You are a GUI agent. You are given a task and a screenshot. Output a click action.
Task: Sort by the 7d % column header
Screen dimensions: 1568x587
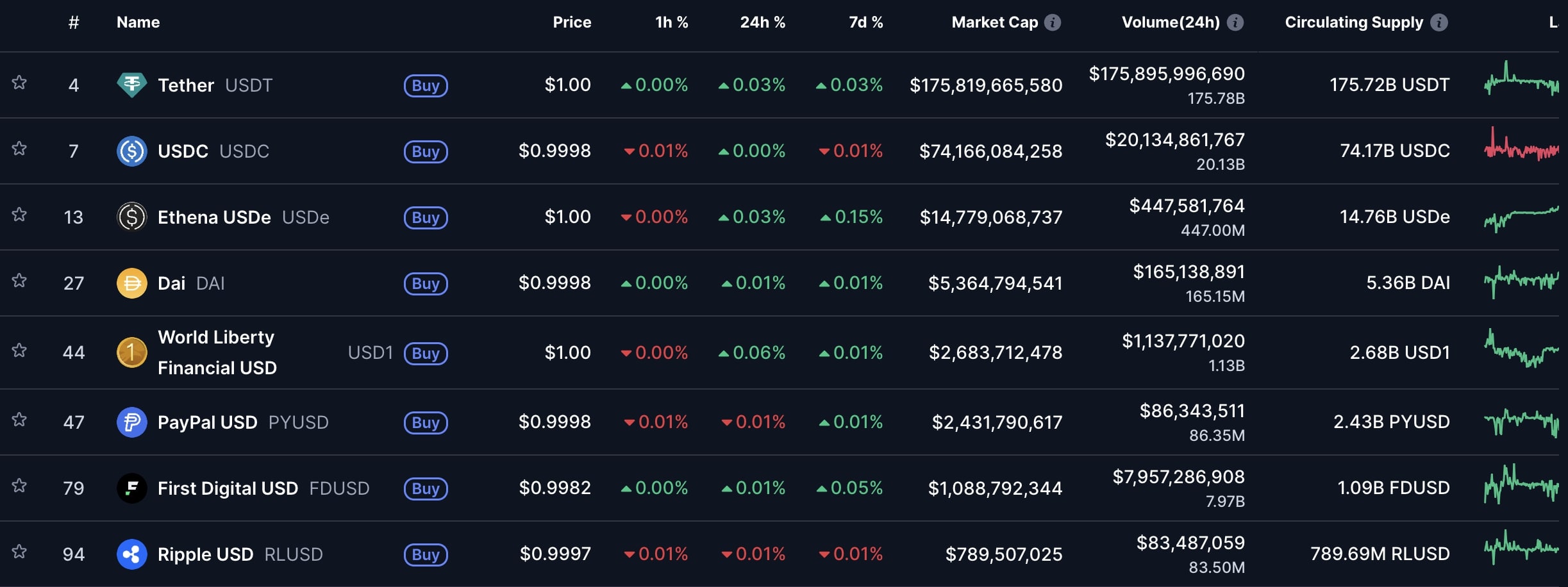coord(865,22)
